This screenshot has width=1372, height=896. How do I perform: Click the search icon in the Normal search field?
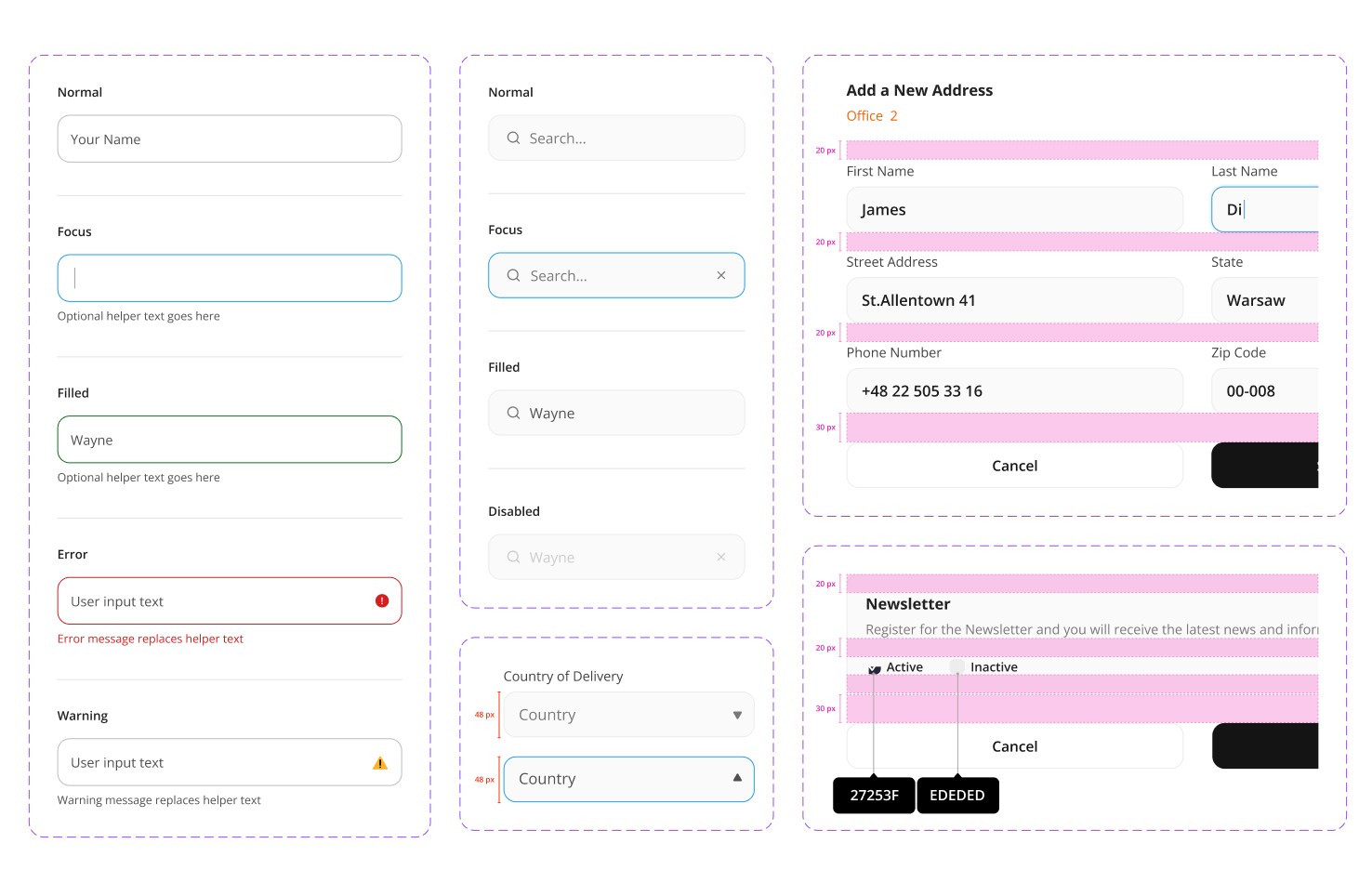coord(514,138)
